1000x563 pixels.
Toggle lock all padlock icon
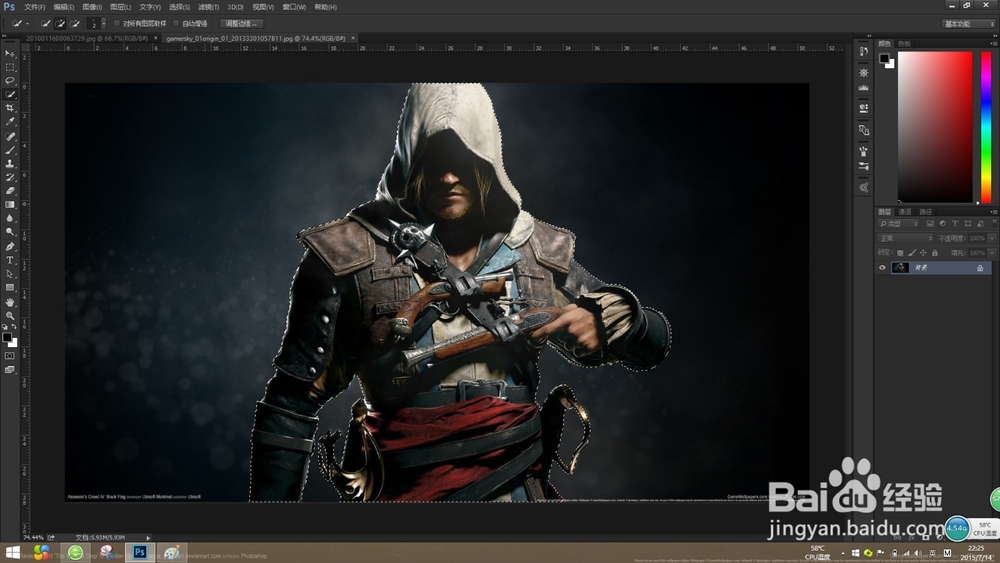(x=934, y=253)
